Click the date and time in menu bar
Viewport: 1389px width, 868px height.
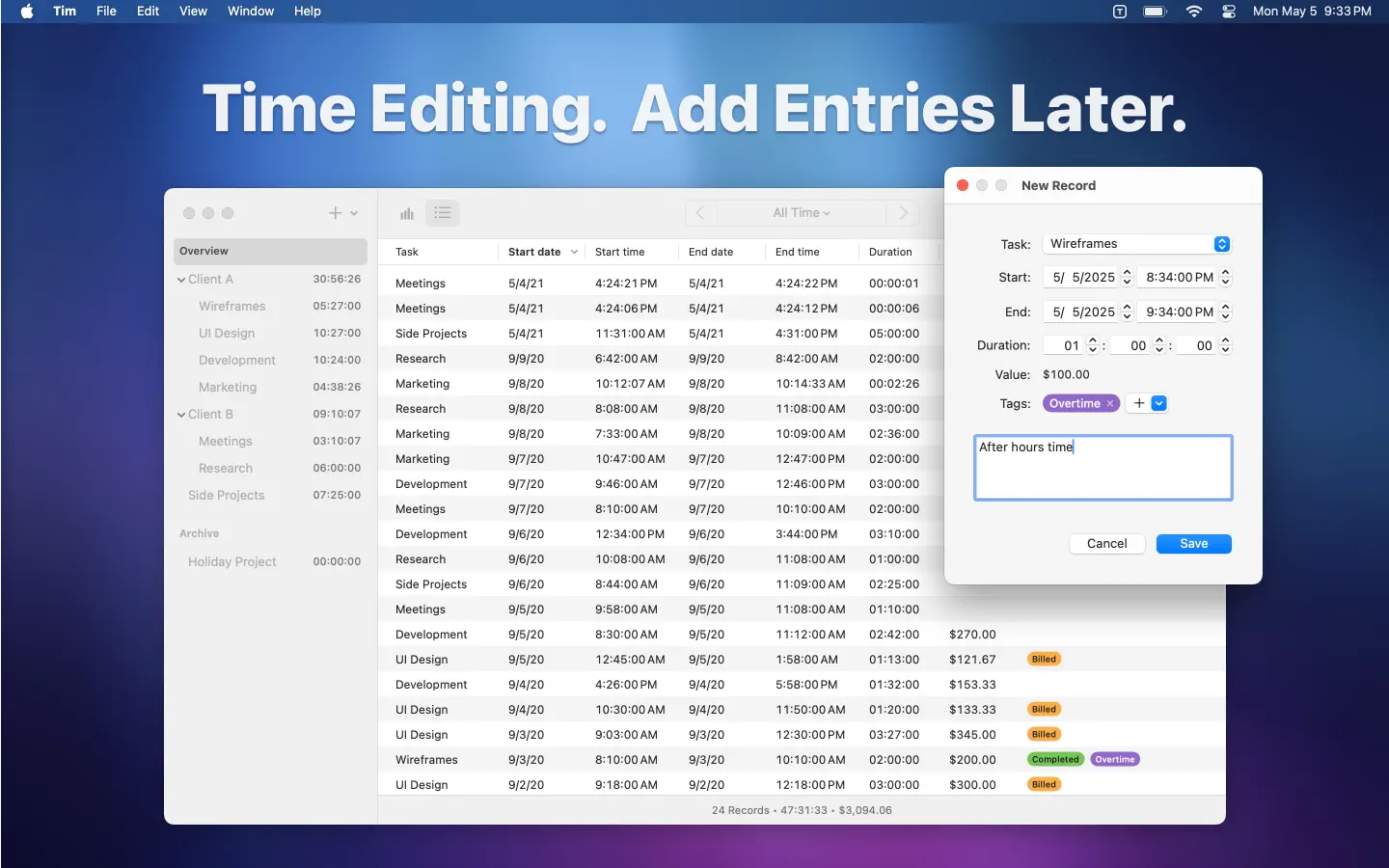click(1312, 12)
